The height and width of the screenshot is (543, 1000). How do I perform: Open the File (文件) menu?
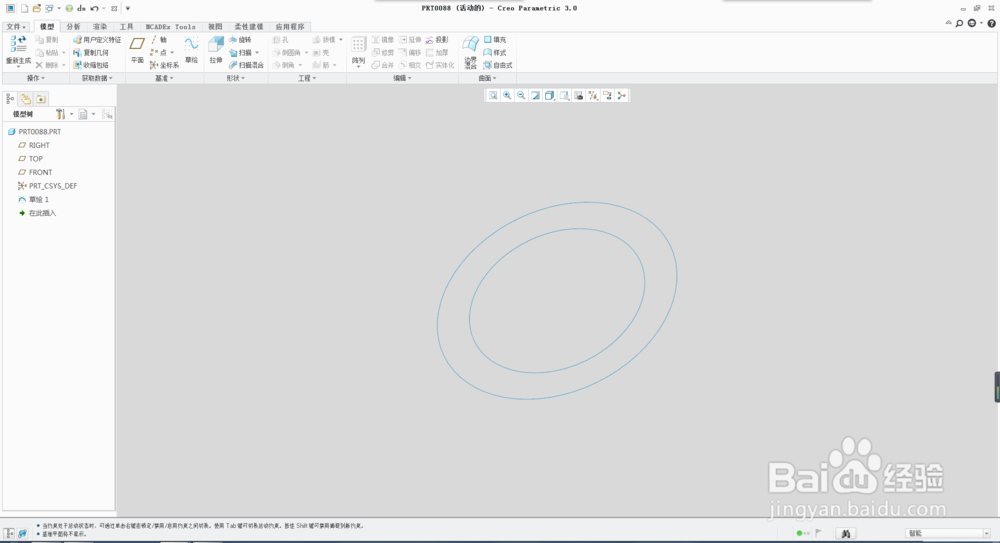click(x=16, y=27)
